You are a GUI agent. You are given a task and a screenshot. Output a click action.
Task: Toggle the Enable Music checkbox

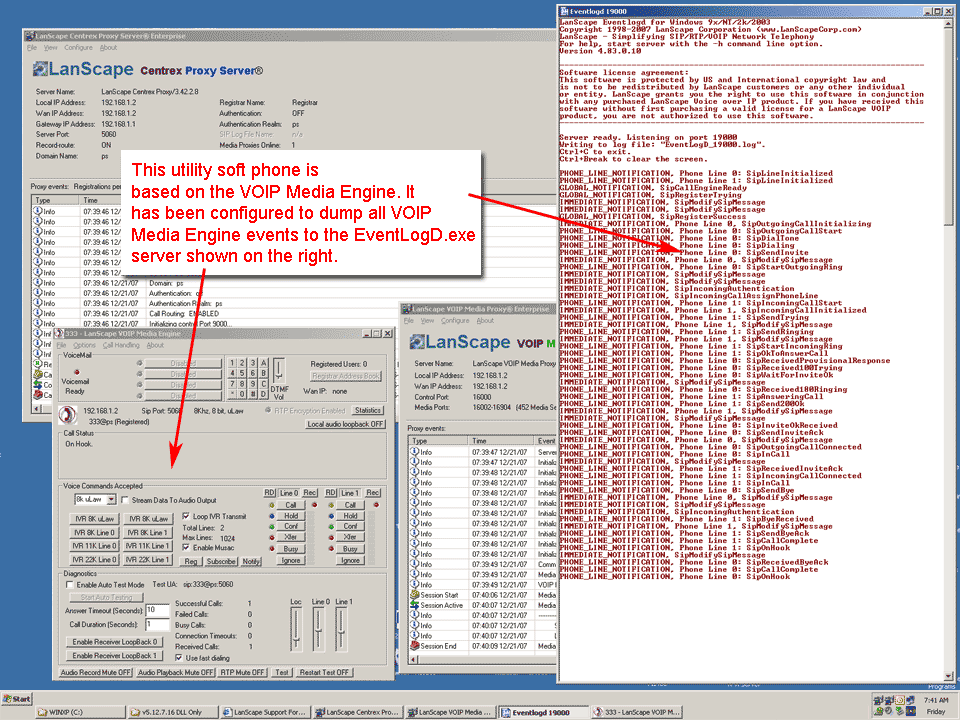(186, 547)
